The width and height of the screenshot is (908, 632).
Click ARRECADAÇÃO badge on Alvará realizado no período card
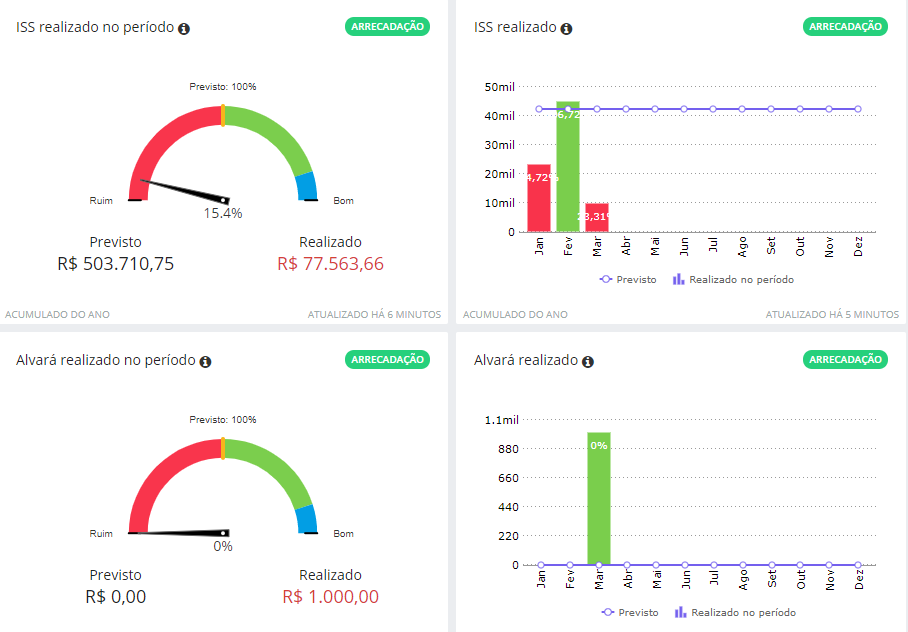tap(387, 359)
